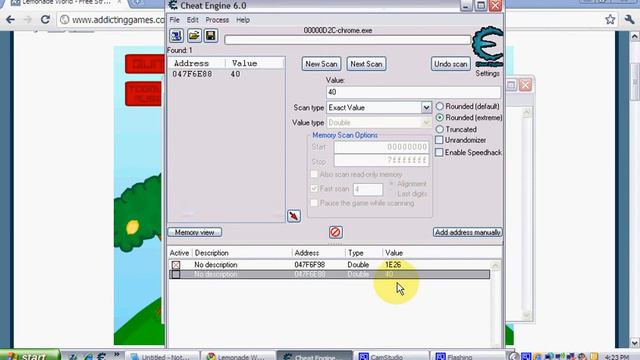Image resolution: width=640 pixels, height=360 pixels.
Task: Click the Start address field
Action: [x=381, y=147]
